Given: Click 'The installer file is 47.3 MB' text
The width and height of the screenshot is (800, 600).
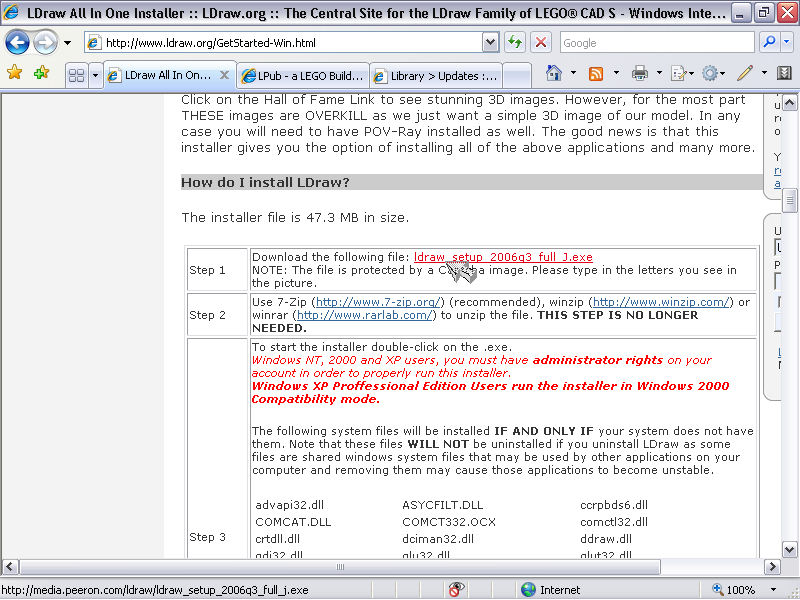Looking at the screenshot, I should (295, 218).
